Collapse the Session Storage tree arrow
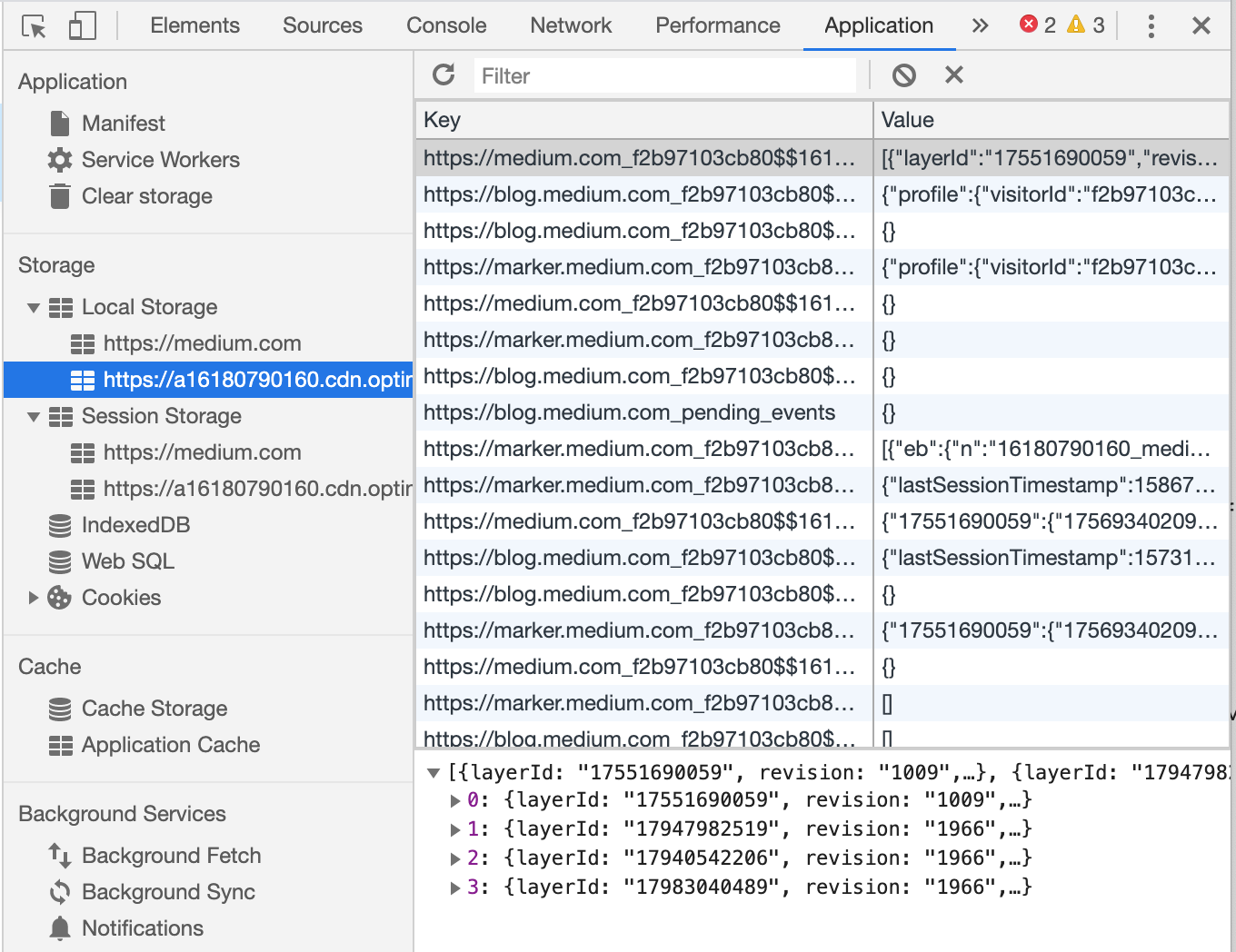Image resolution: width=1236 pixels, height=952 pixels. pyautogui.click(x=34, y=417)
